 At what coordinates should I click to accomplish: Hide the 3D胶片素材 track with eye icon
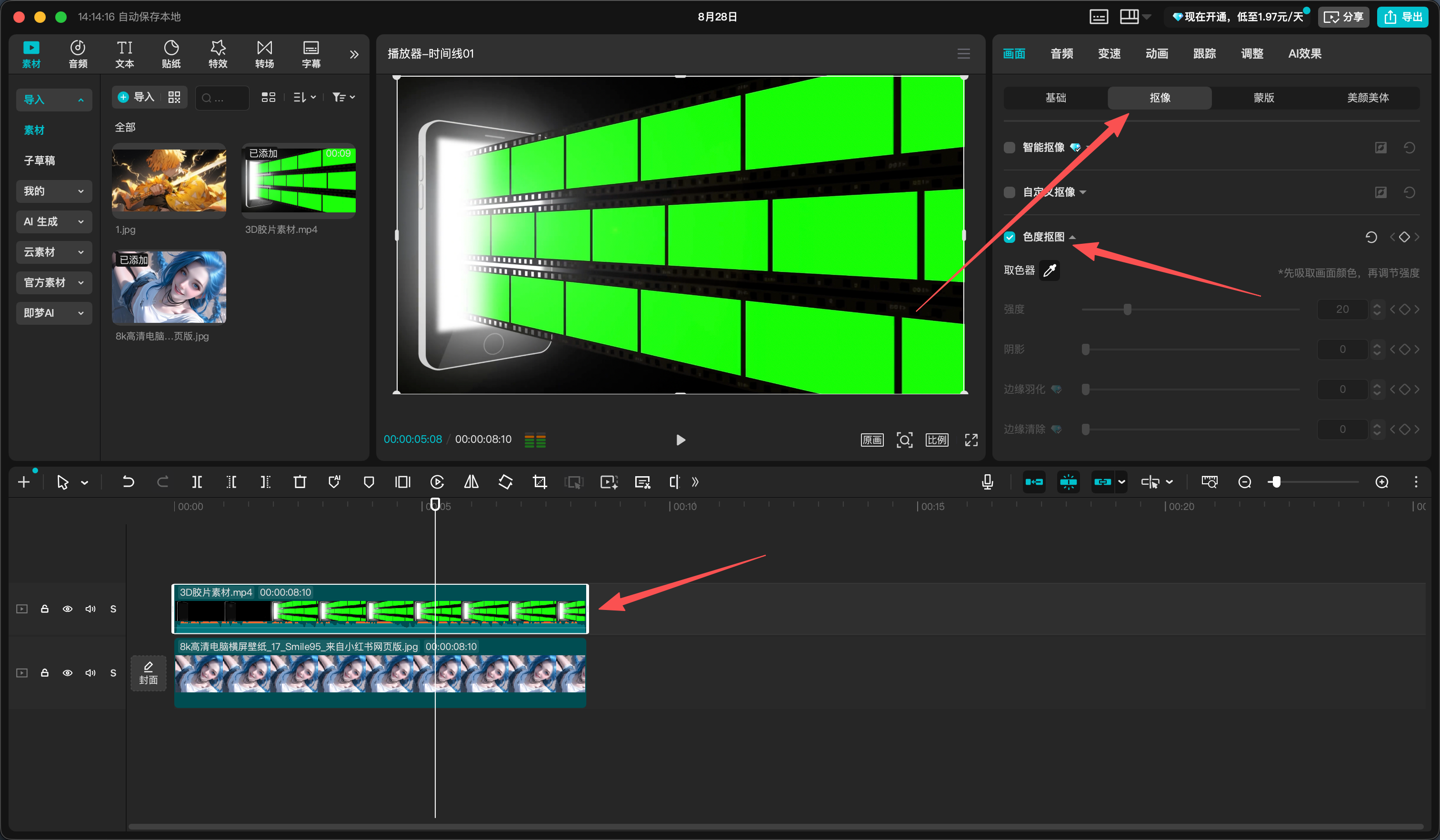(68, 609)
